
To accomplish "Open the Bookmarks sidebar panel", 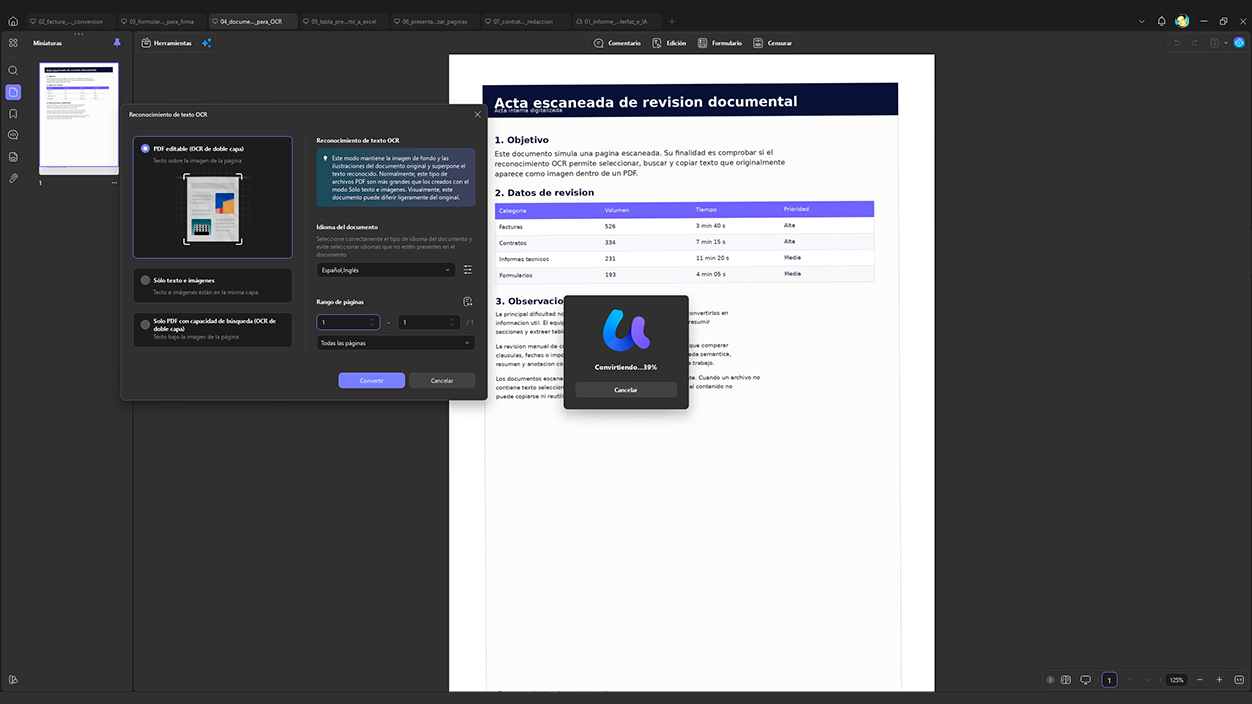I will (13, 114).
